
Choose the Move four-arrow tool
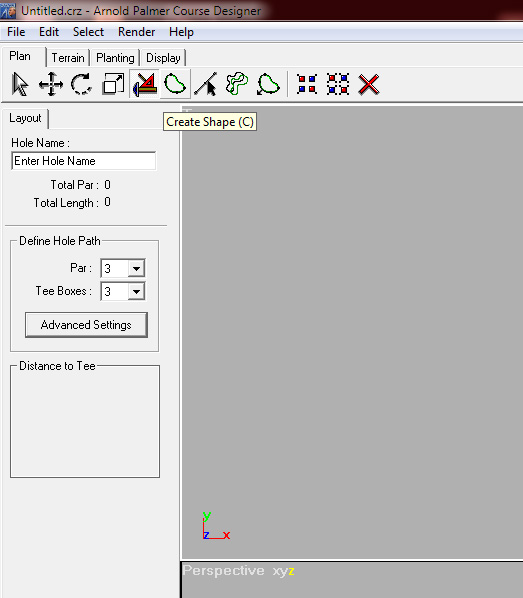[x=51, y=84]
